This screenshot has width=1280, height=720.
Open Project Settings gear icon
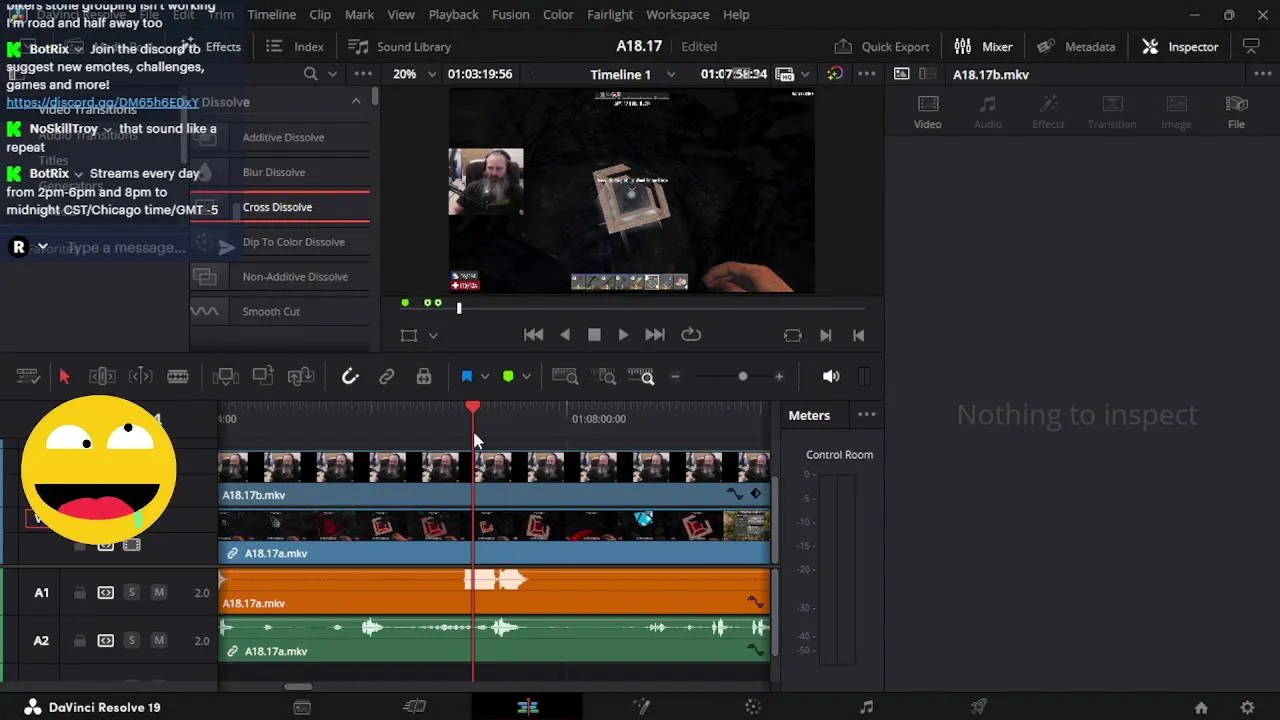tap(1247, 707)
